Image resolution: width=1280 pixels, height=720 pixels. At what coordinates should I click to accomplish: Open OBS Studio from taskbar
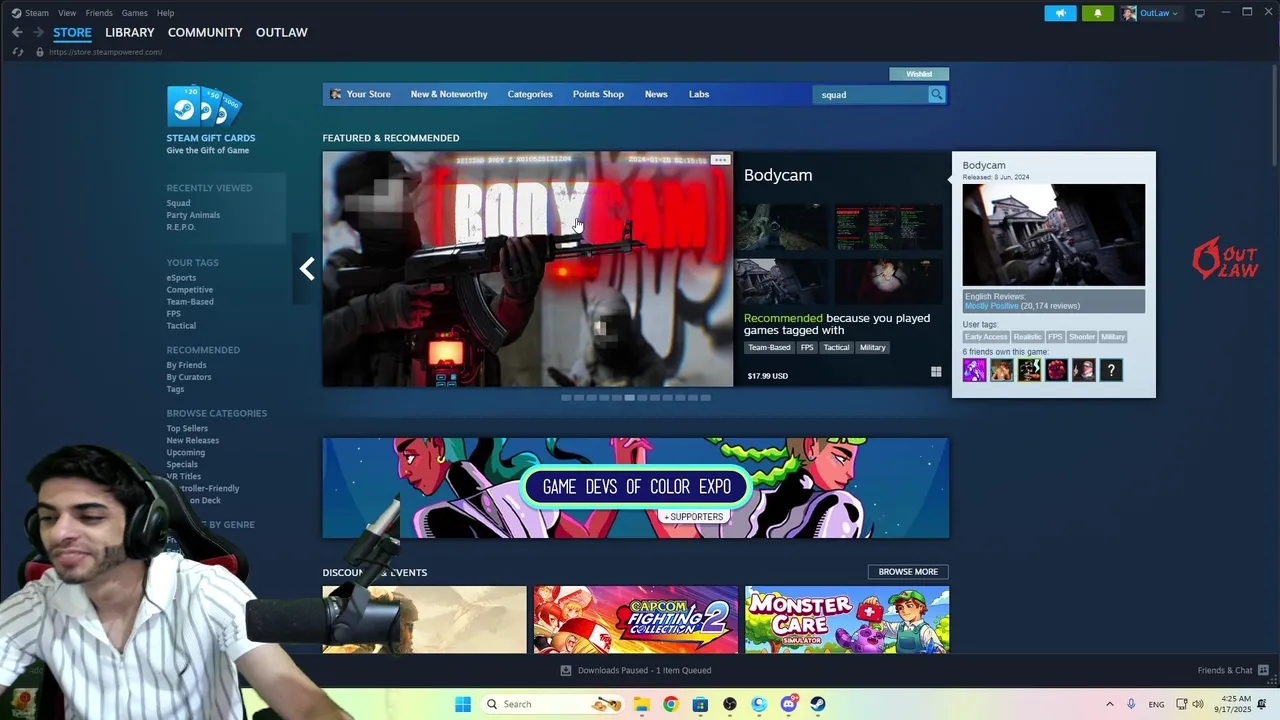(730, 704)
